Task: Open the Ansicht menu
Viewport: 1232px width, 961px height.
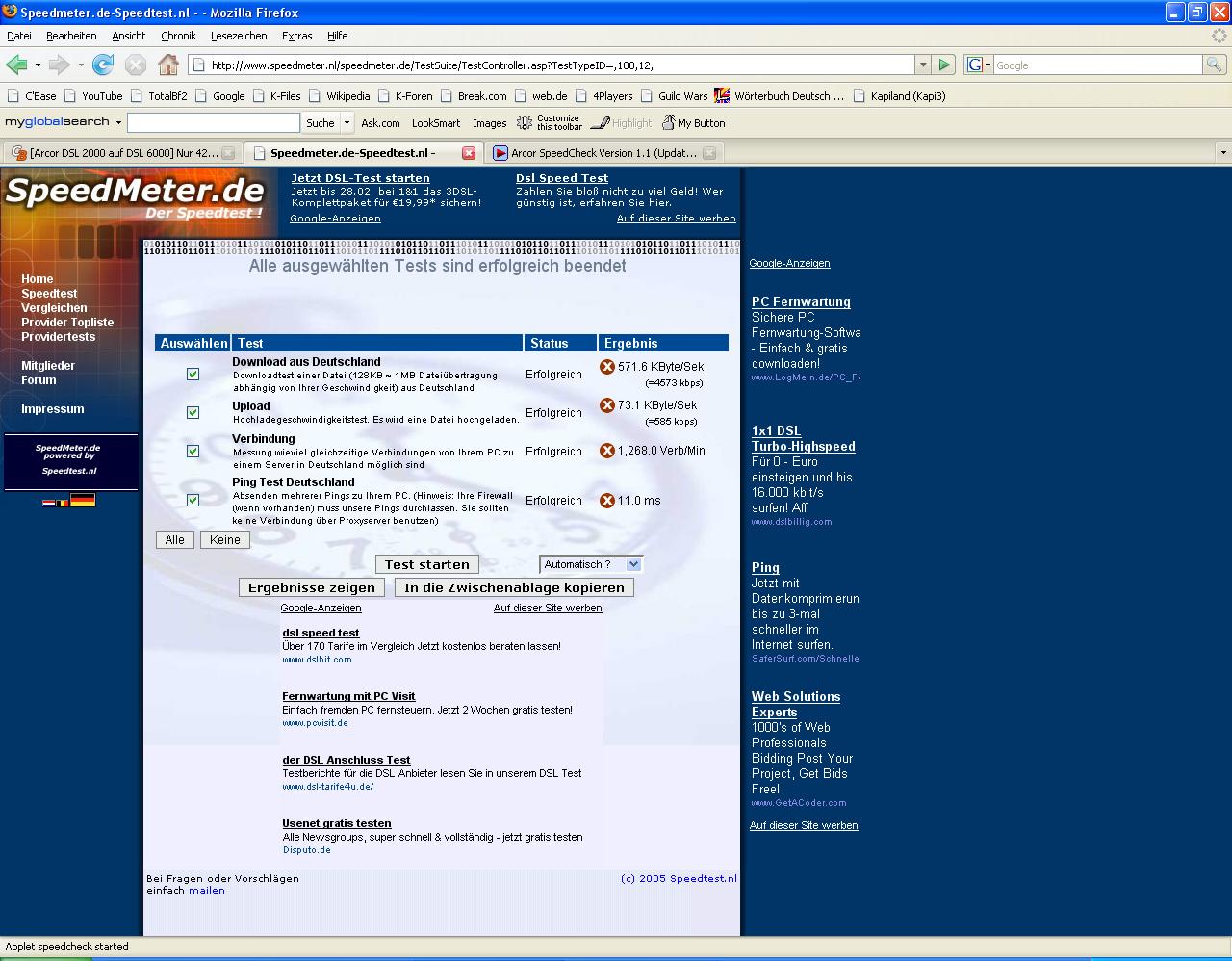Action: point(128,36)
